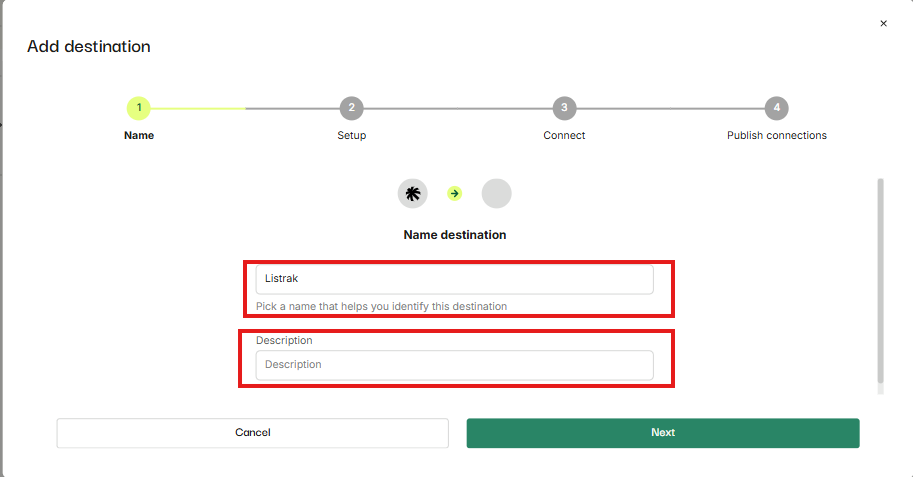
Task: Click the name helper text below field
Action: [381, 306]
